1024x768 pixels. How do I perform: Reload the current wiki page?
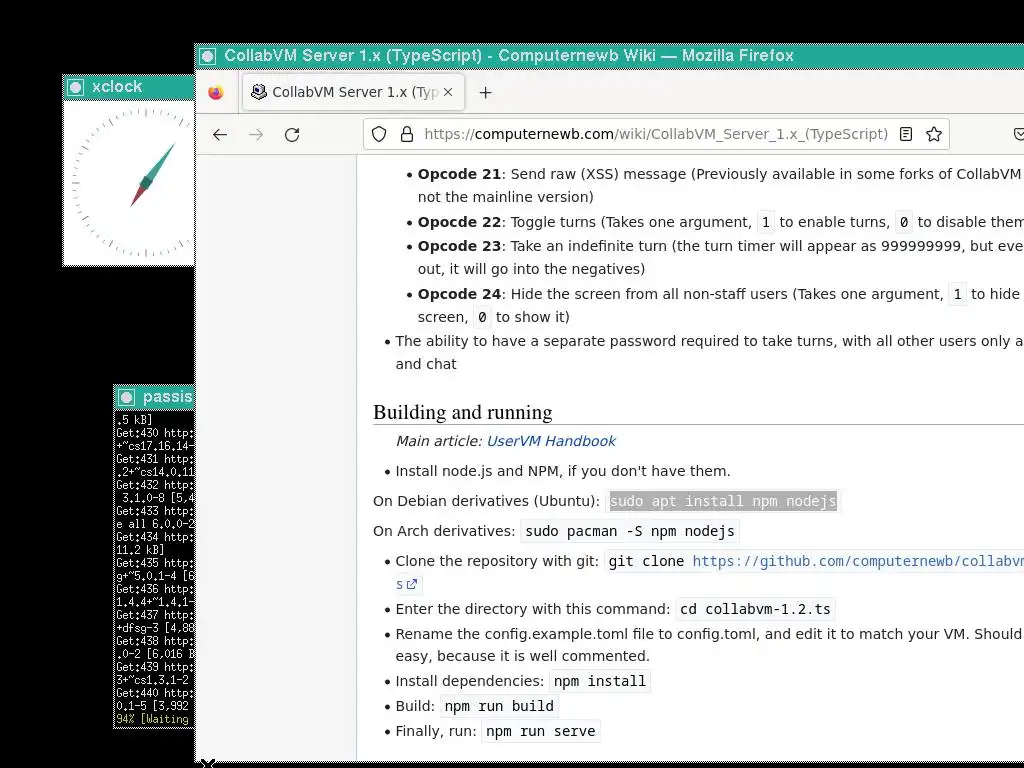[292, 135]
